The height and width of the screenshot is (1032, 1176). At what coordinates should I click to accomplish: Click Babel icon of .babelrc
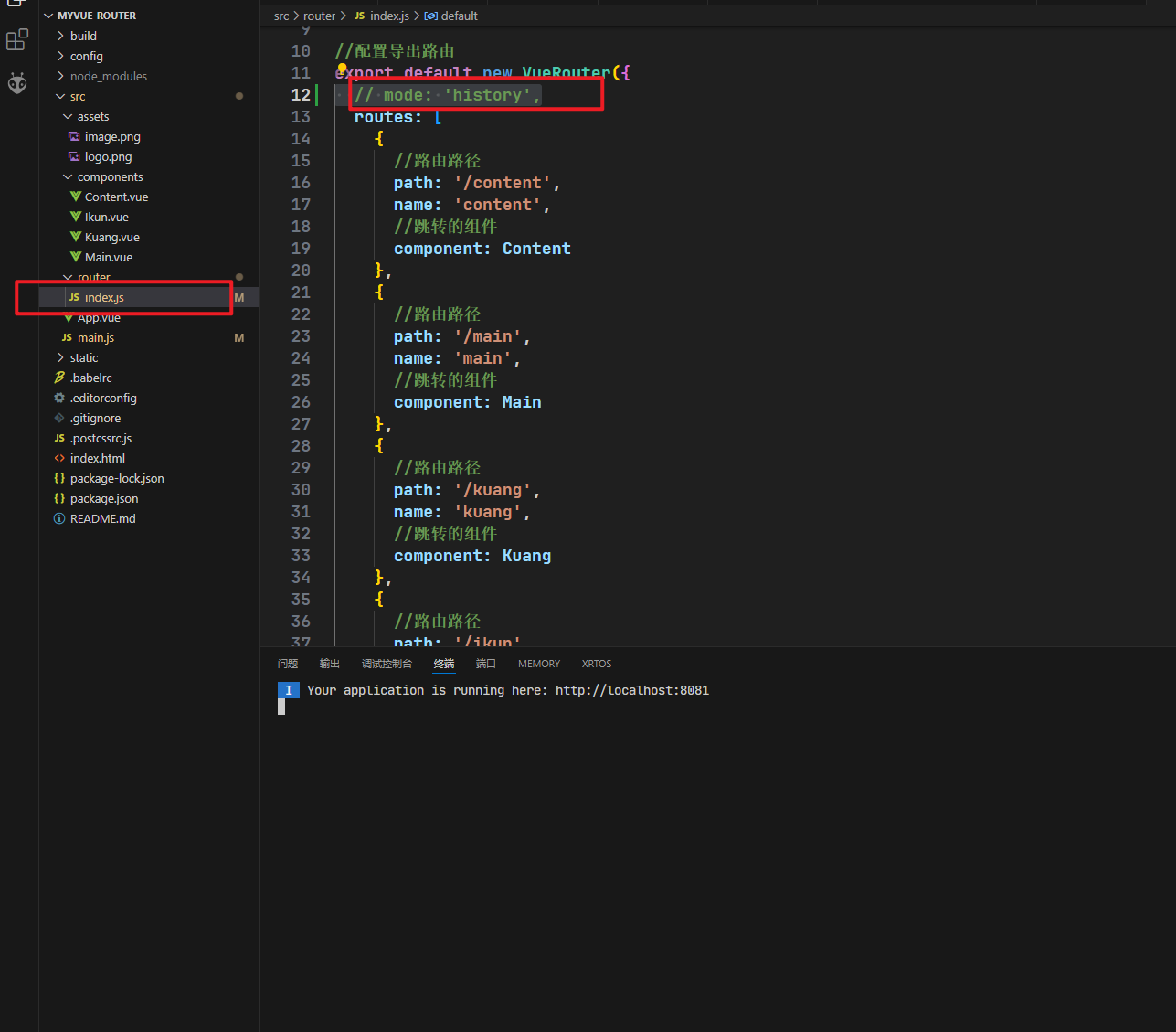point(60,378)
